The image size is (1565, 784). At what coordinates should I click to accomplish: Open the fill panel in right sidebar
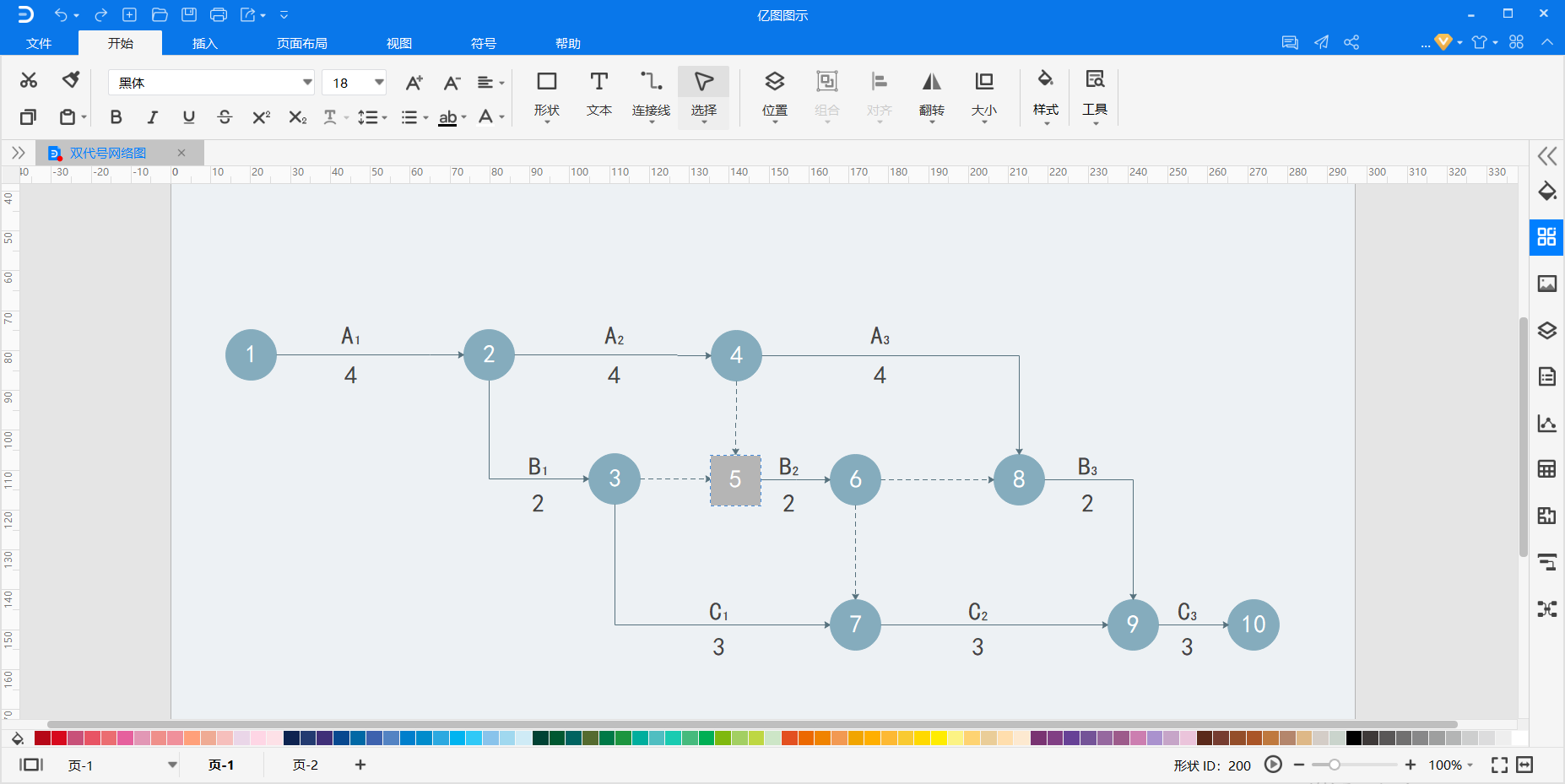click(1546, 191)
